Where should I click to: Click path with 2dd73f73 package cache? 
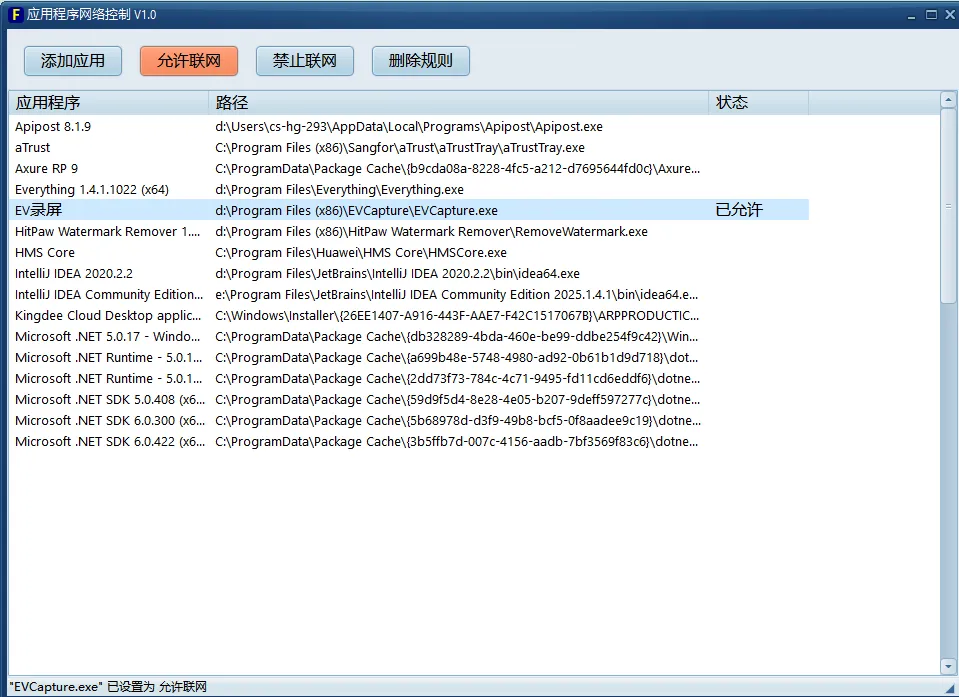[457, 378]
